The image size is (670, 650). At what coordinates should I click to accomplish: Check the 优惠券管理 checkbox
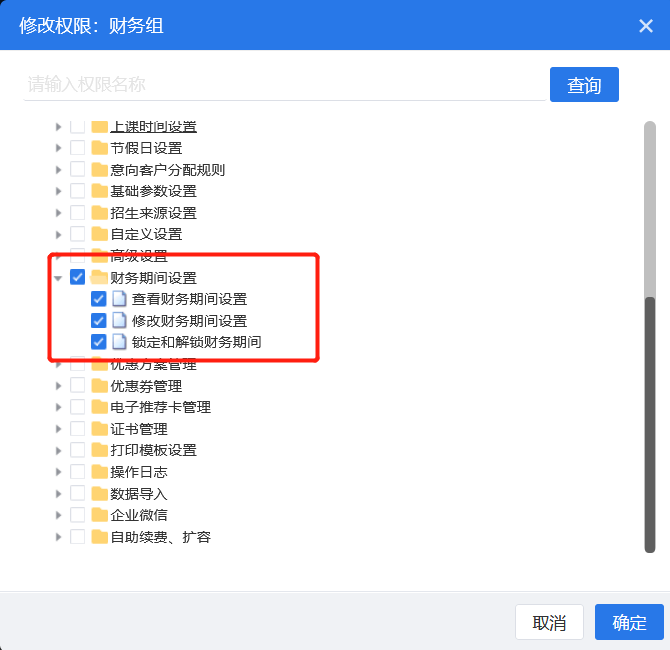77,385
